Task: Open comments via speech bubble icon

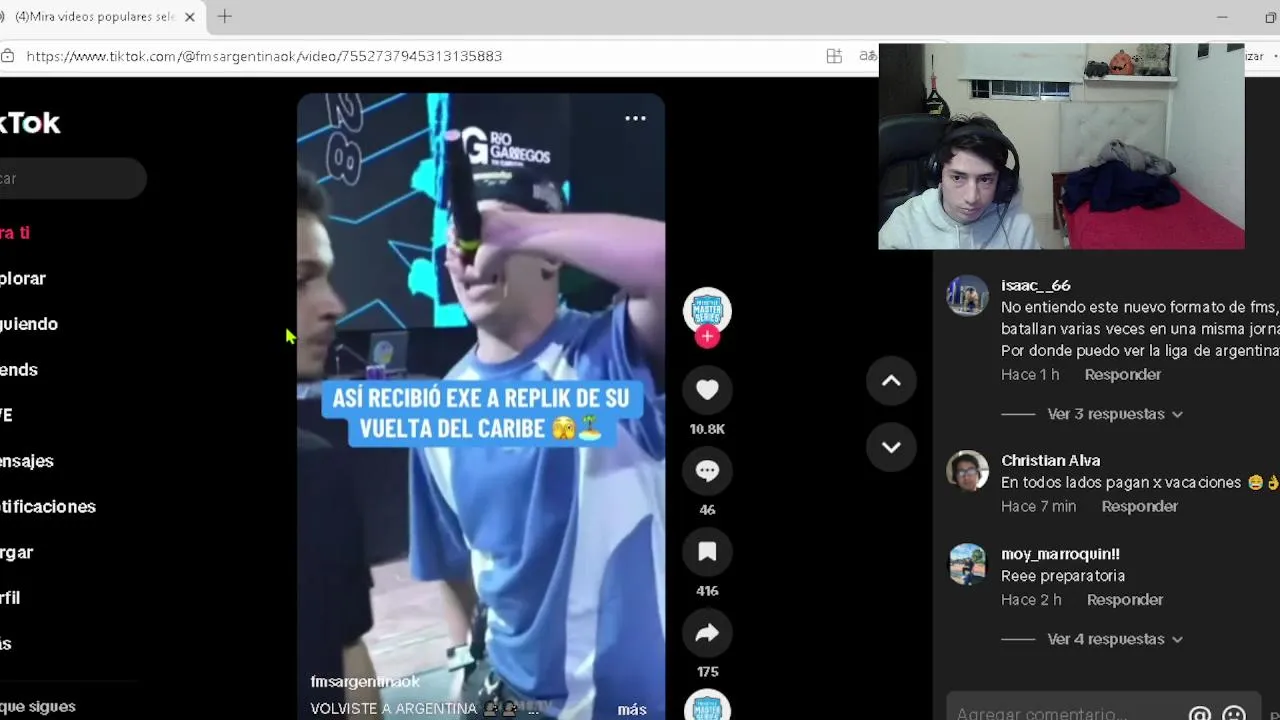Action: pos(707,471)
